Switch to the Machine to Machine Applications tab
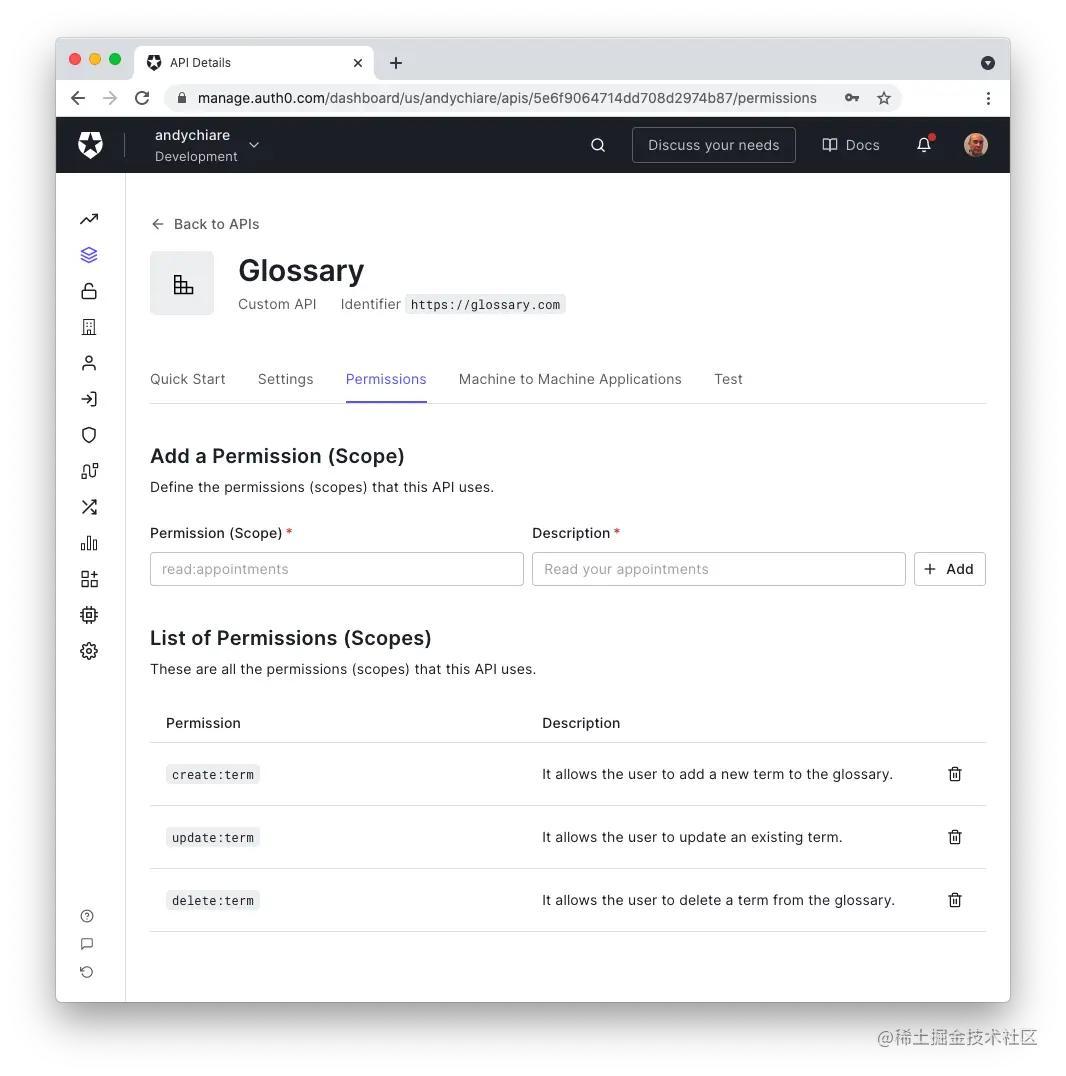This screenshot has width=1066, height=1076. coord(570,379)
